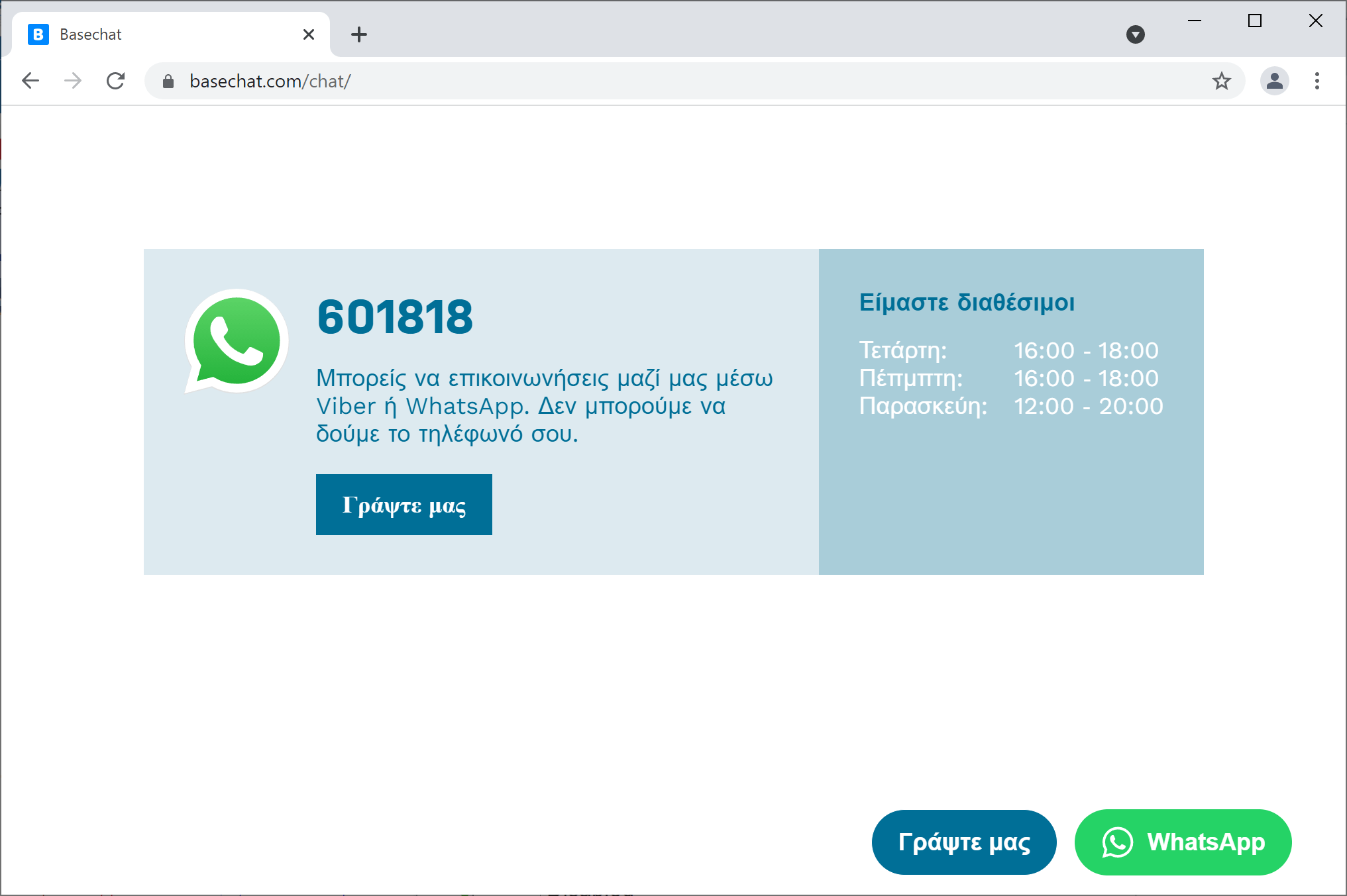1347x896 pixels.
Task: Close the Basechat tab
Action: [309, 34]
